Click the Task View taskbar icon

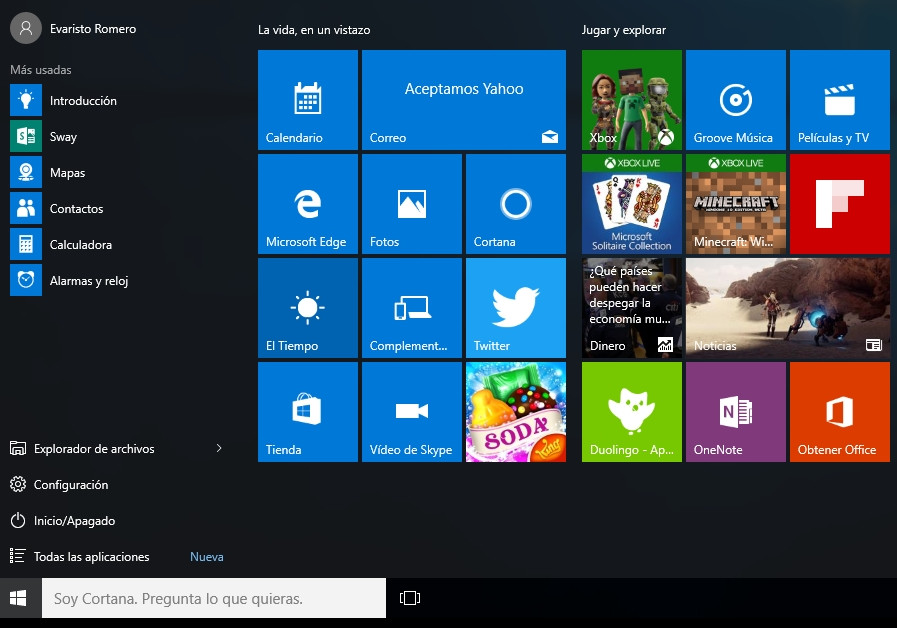coord(409,598)
